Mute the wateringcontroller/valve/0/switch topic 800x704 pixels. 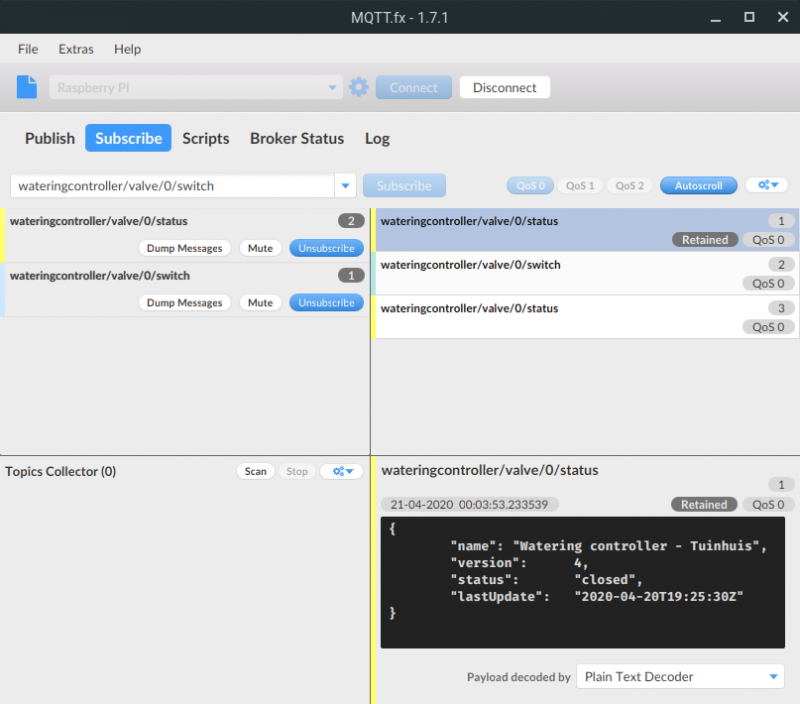[260, 302]
